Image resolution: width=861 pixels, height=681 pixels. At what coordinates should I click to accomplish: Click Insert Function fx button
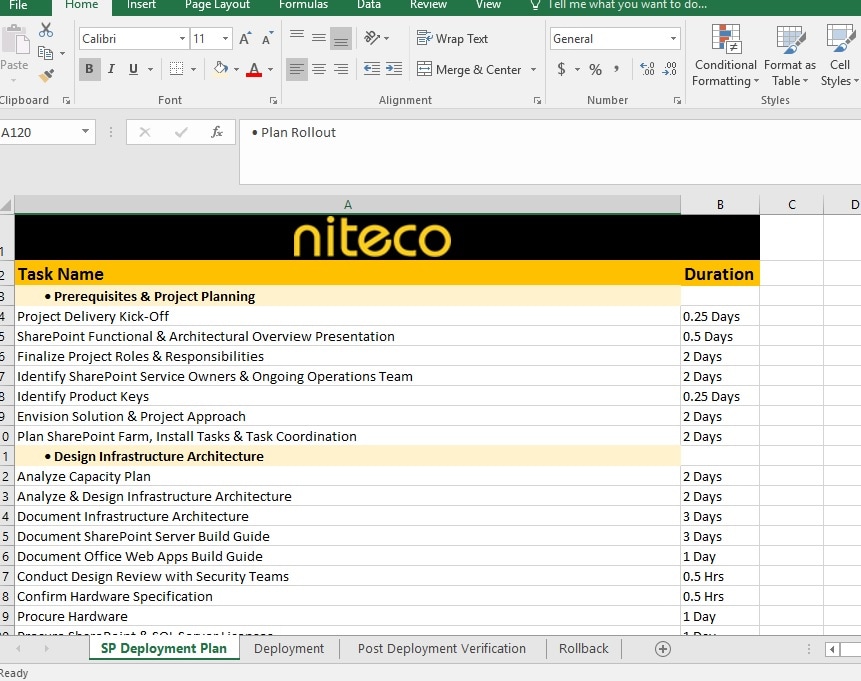pyautogui.click(x=217, y=132)
